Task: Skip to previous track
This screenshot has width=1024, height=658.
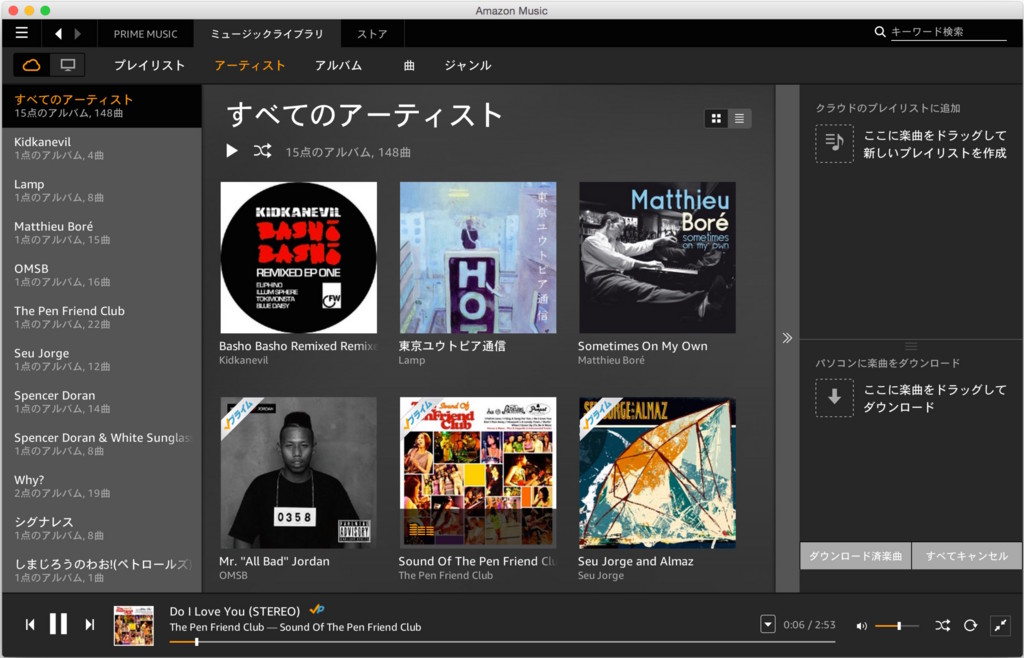Action: pos(30,625)
